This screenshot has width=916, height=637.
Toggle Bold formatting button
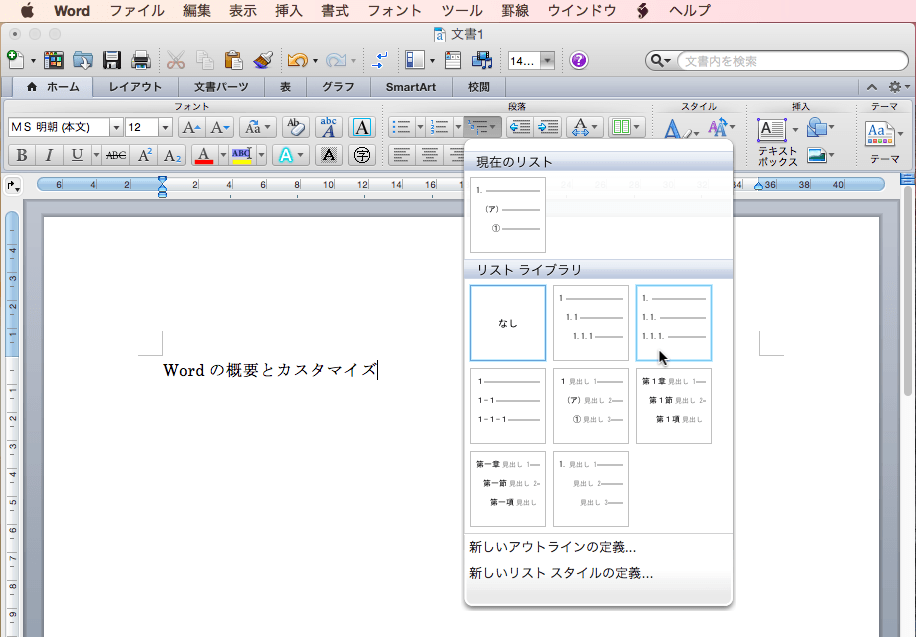tap(21, 155)
